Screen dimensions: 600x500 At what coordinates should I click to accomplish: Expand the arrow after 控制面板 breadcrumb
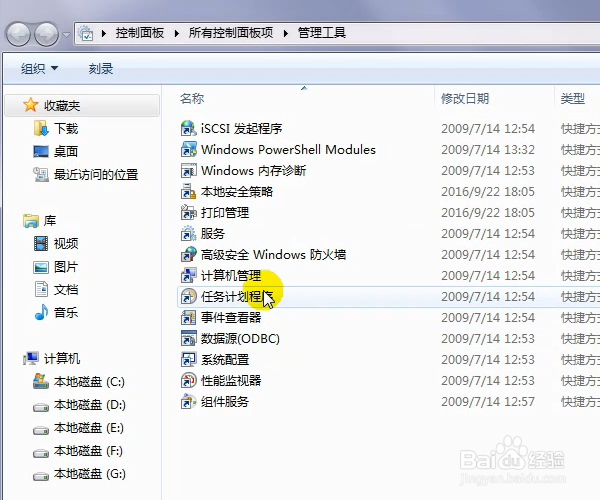(x=176, y=33)
